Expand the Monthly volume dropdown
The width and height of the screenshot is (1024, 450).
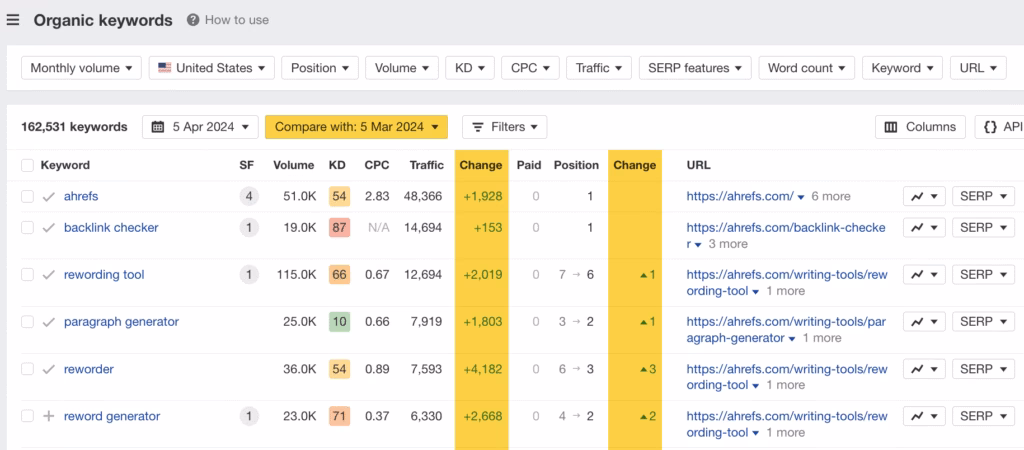click(81, 68)
